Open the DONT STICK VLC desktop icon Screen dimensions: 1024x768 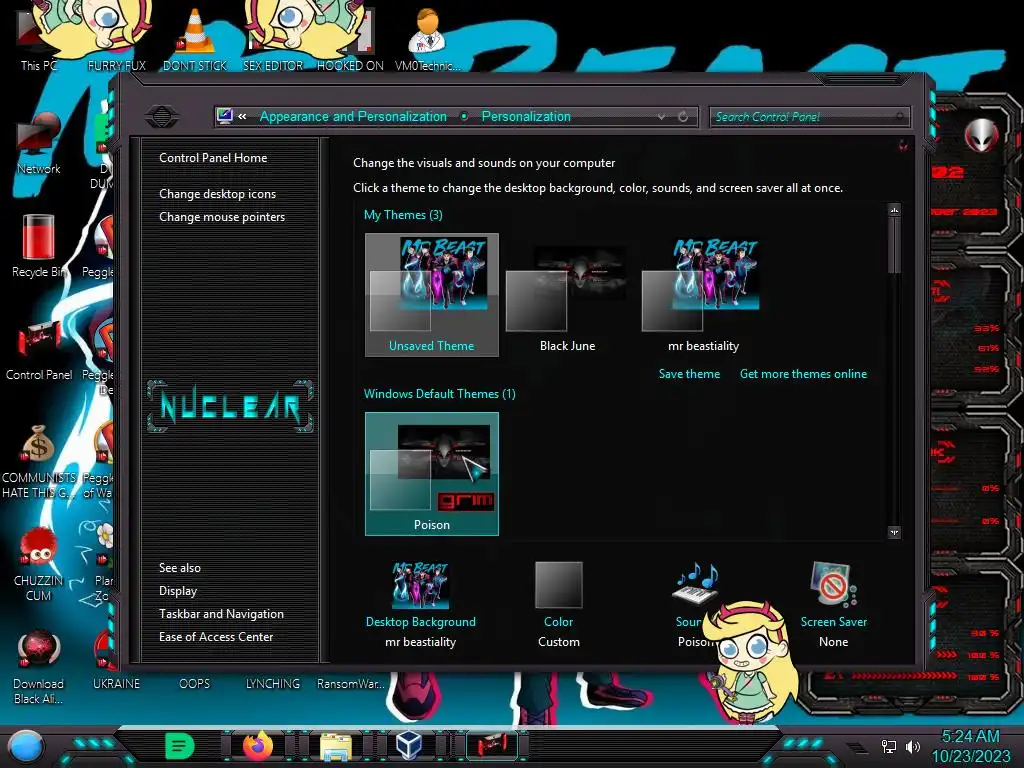pos(195,38)
